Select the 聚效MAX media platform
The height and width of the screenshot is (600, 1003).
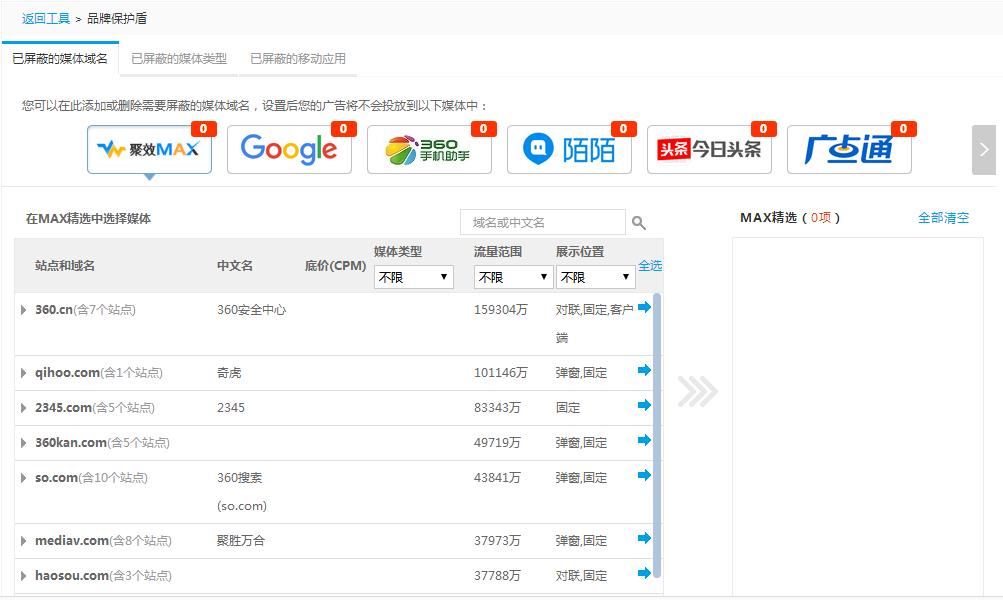(149, 150)
